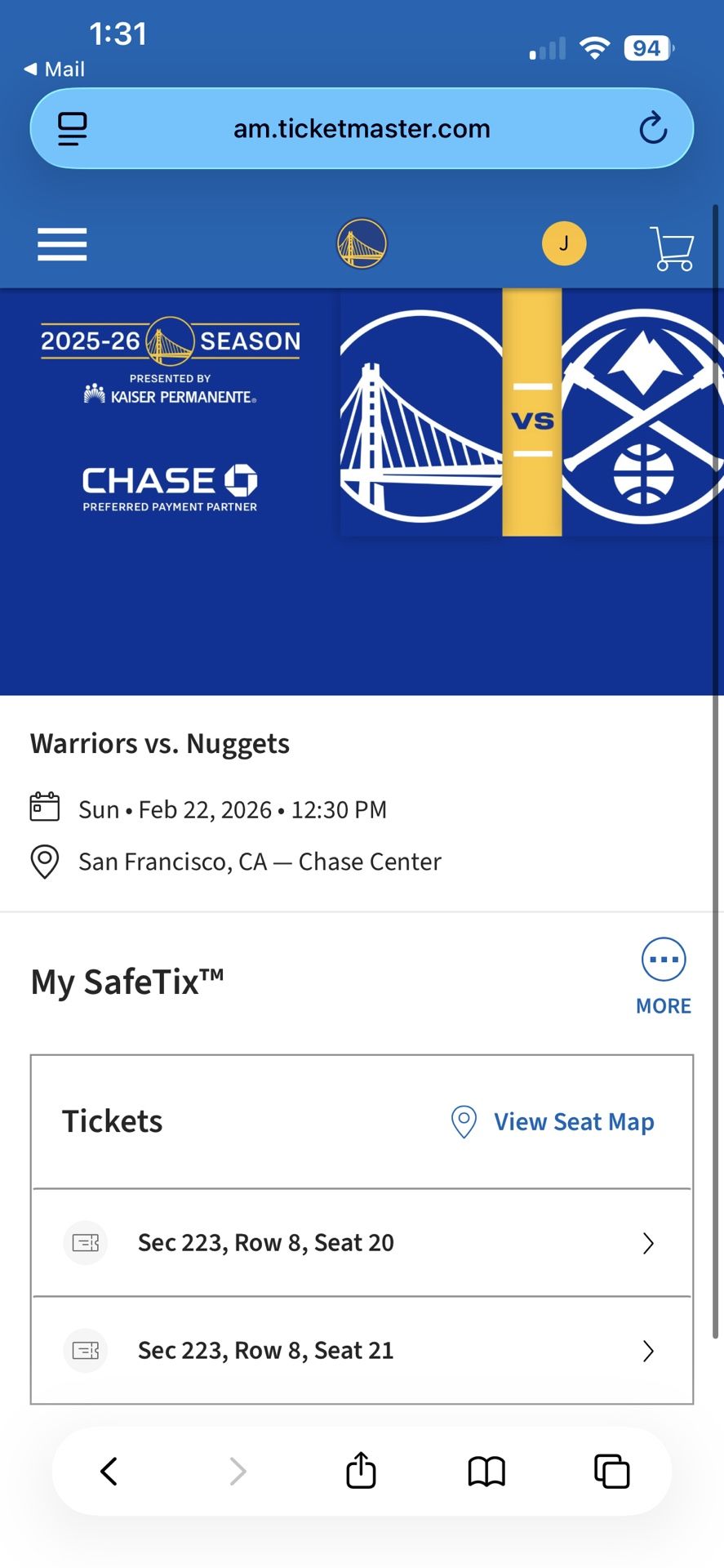The width and height of the screenshot is (724, 1568).
Task: Click the seat map location pin icon
Action: [463, 1122]
